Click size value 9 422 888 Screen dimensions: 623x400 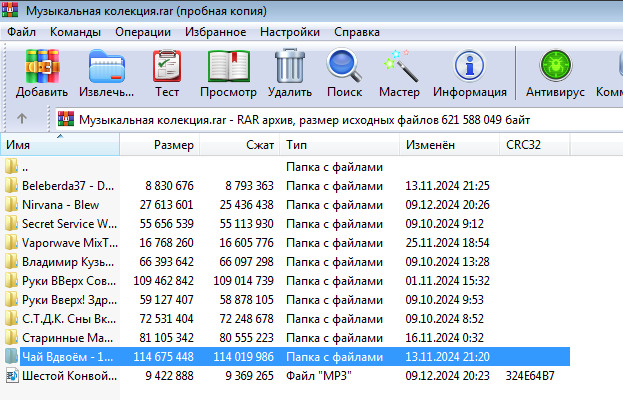click(x=169, y=375)
